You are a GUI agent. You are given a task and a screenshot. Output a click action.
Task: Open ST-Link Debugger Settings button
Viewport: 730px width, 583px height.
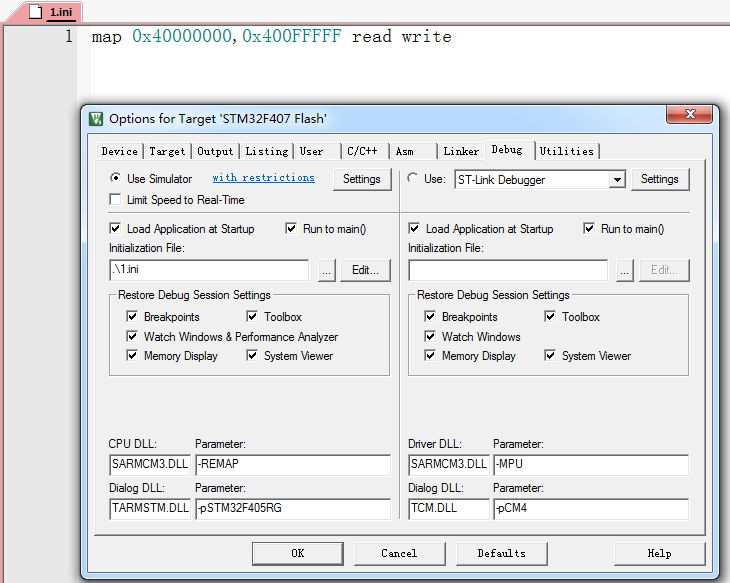point(660,179)
